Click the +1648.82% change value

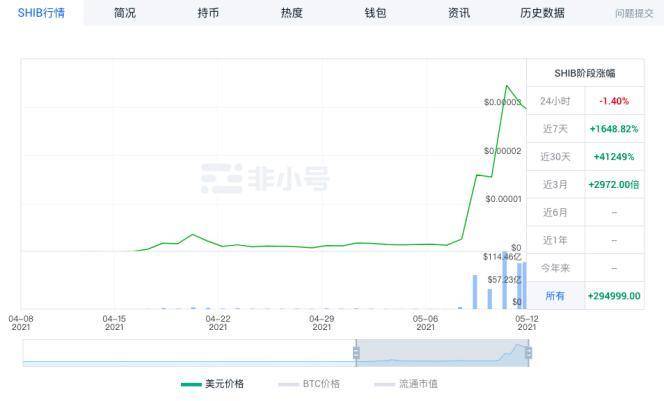614,129
